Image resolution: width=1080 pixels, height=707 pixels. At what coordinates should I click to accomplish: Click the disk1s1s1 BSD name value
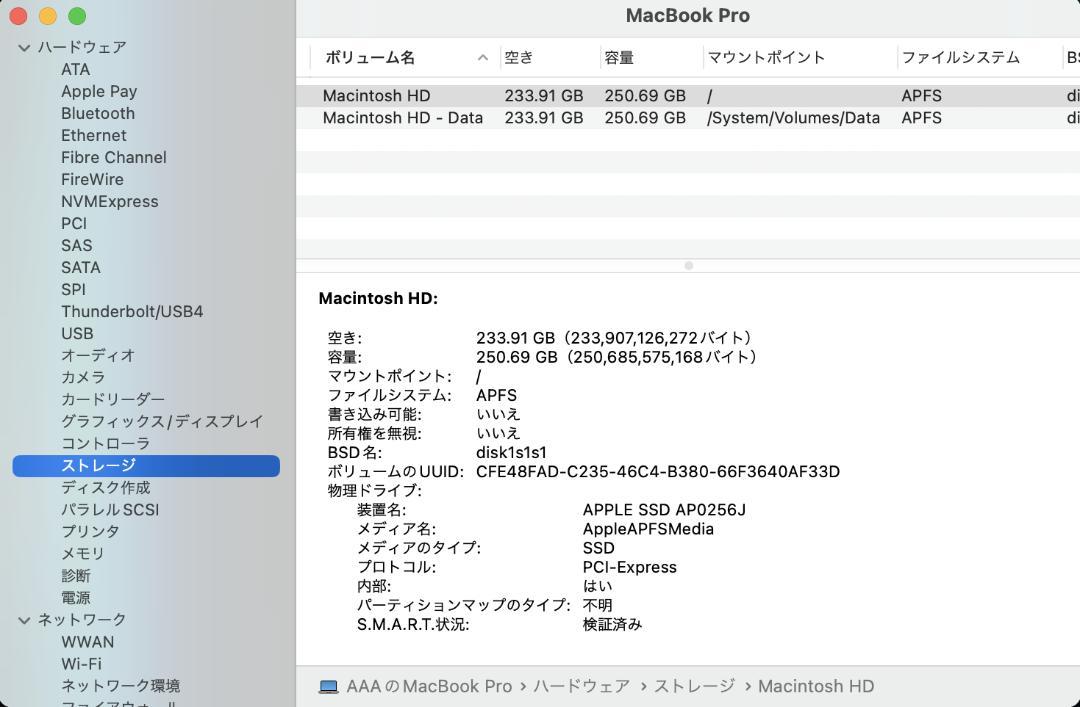(511, 453)
